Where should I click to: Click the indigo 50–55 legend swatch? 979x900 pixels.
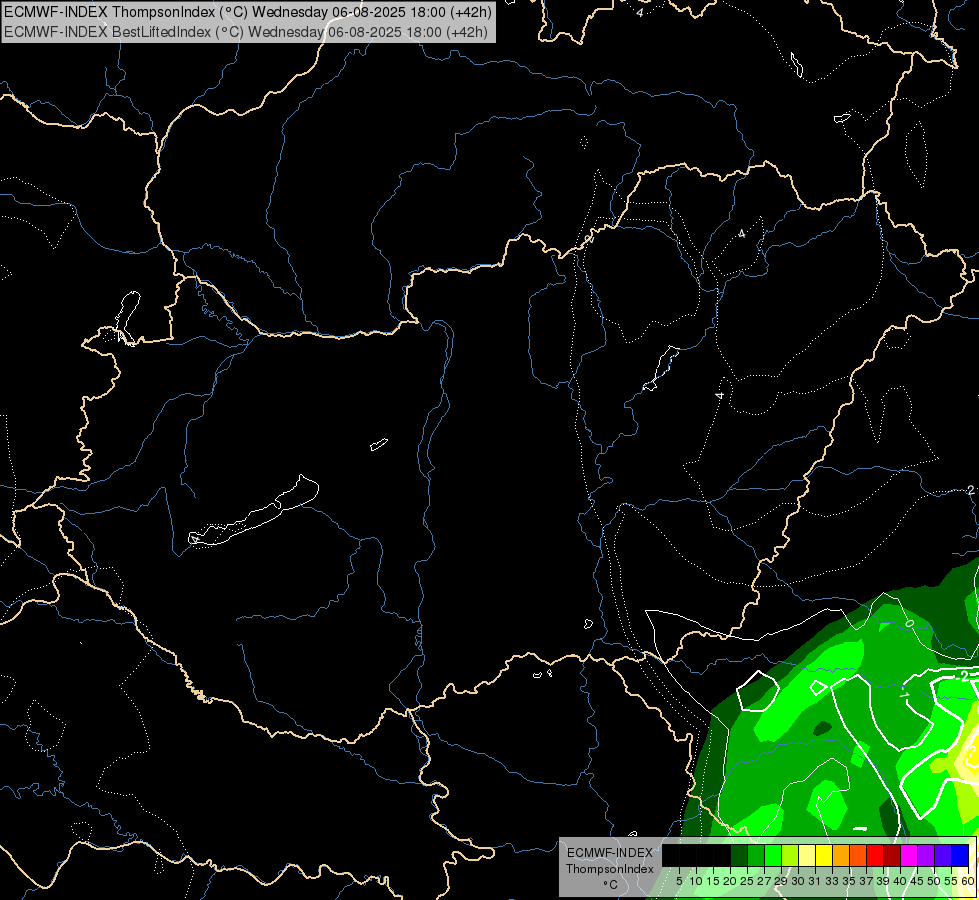point(943,855)
